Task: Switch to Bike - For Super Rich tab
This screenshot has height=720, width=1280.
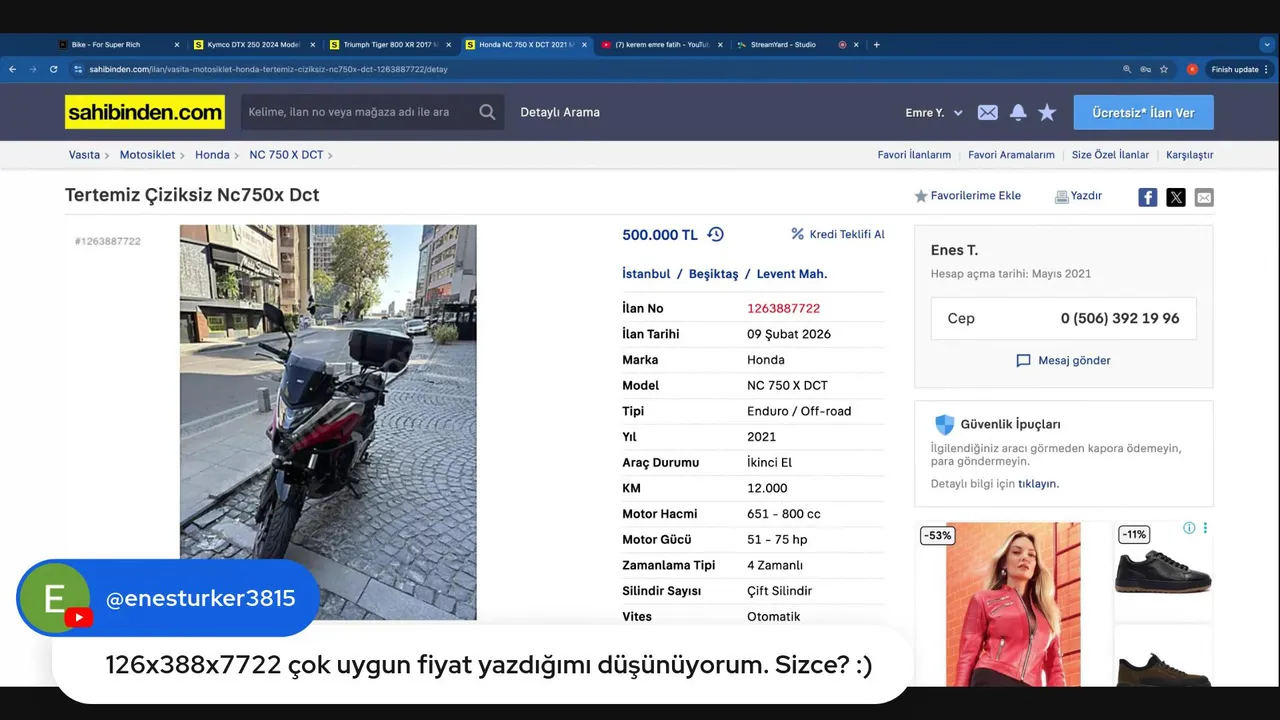Action: (118, 44)
